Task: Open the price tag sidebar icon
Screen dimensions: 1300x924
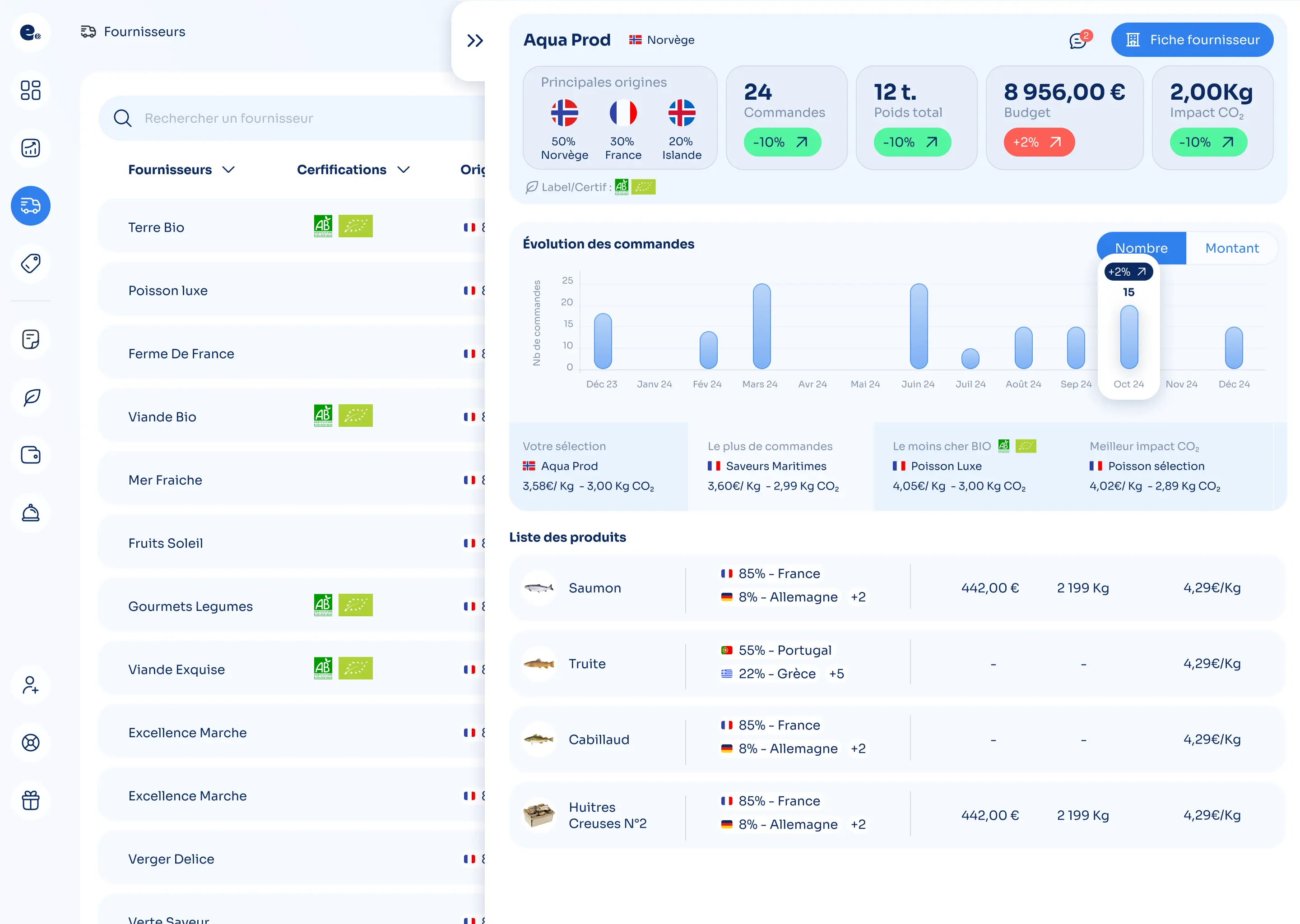Action: tap(31, 263)
